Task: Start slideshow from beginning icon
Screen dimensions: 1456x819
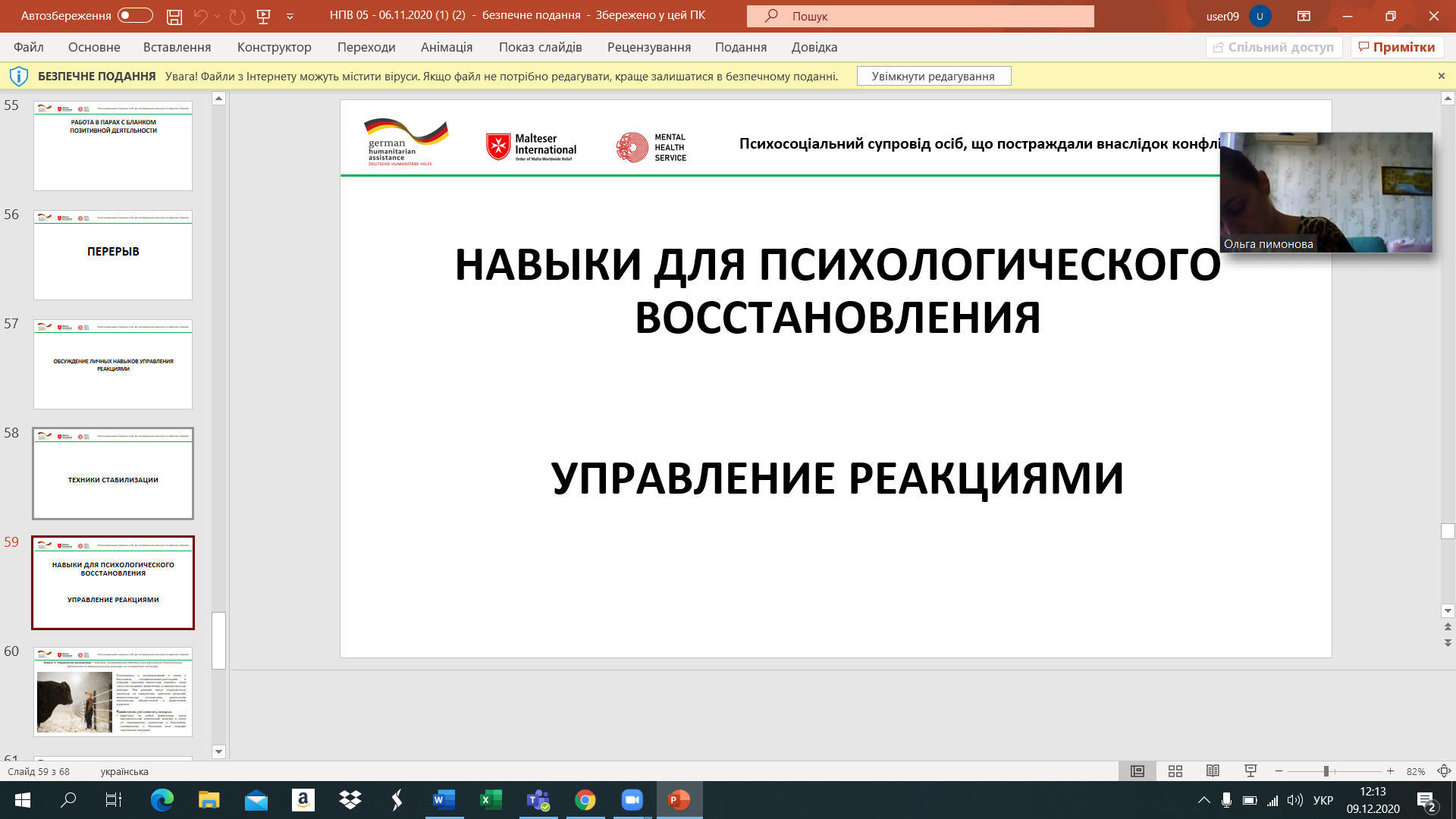Action: 264,16
